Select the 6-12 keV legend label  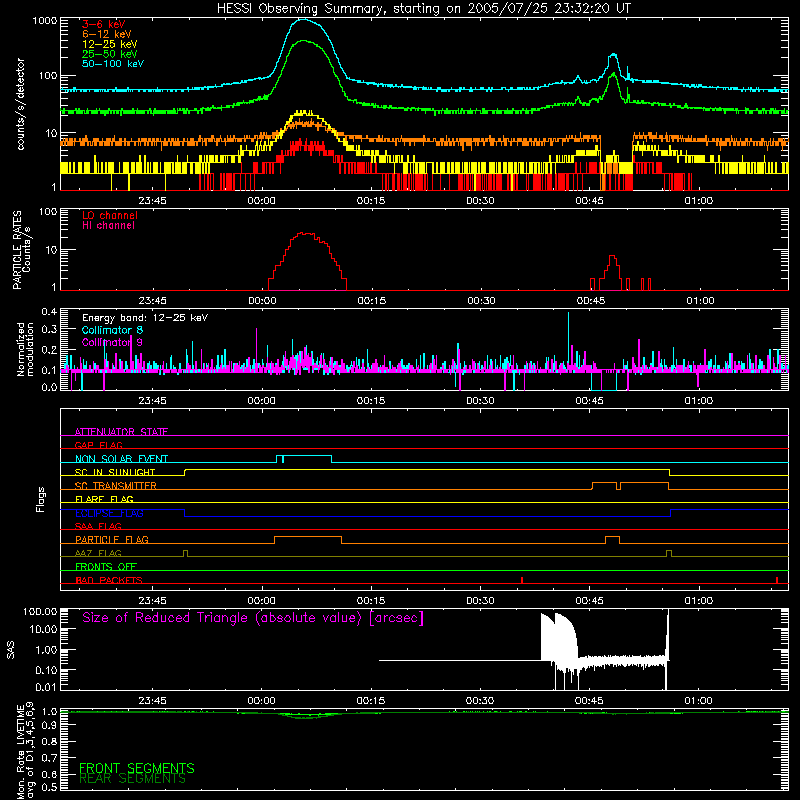(x=107, y=34)
